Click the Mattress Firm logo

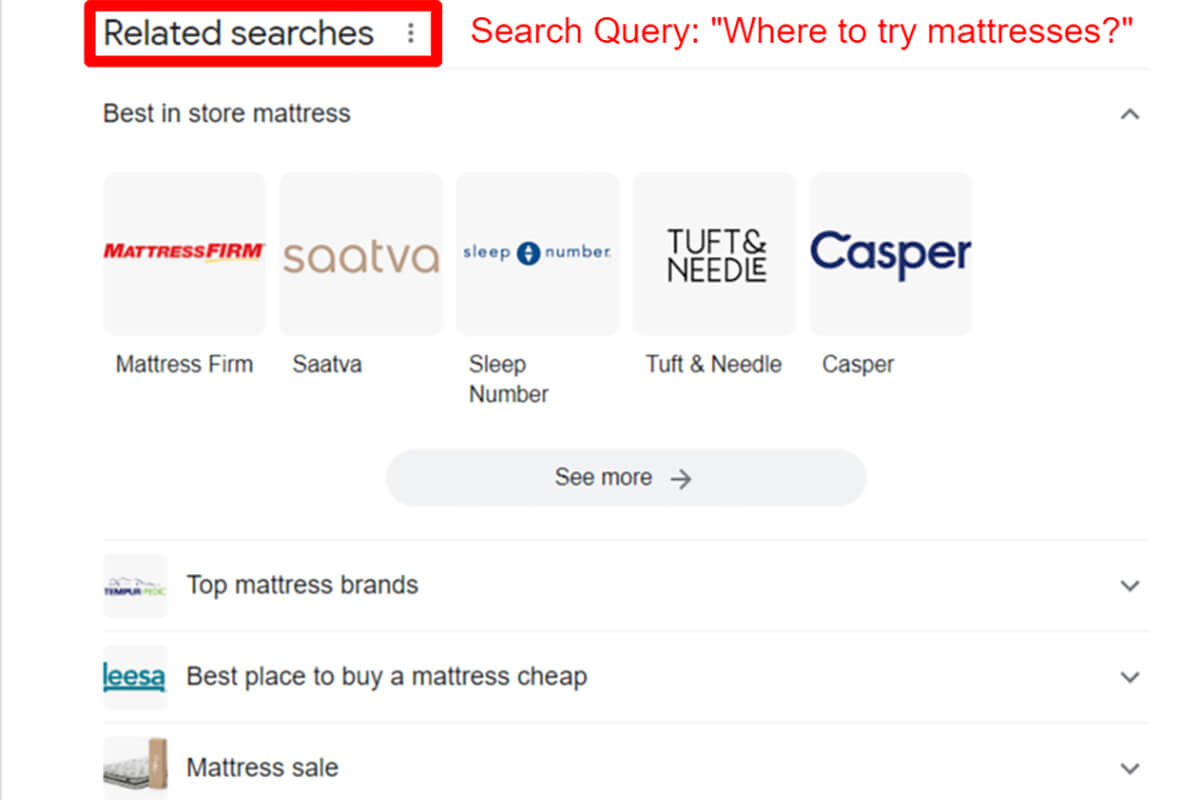pos(184,252)
